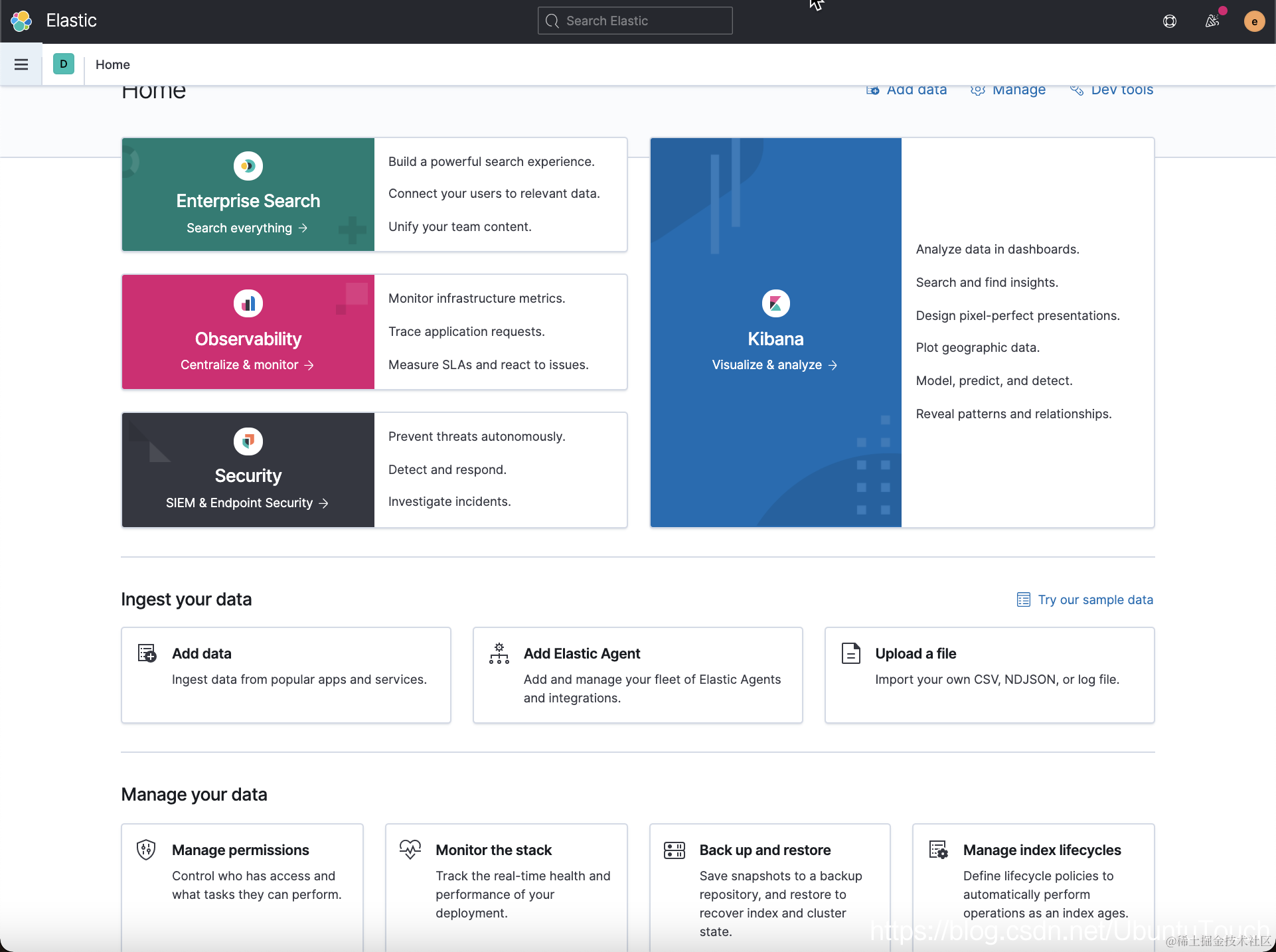Viewport: 1276px width, 952px height.
Task: Open the newsfeed notifications icon
Action: pos(1212,21)
